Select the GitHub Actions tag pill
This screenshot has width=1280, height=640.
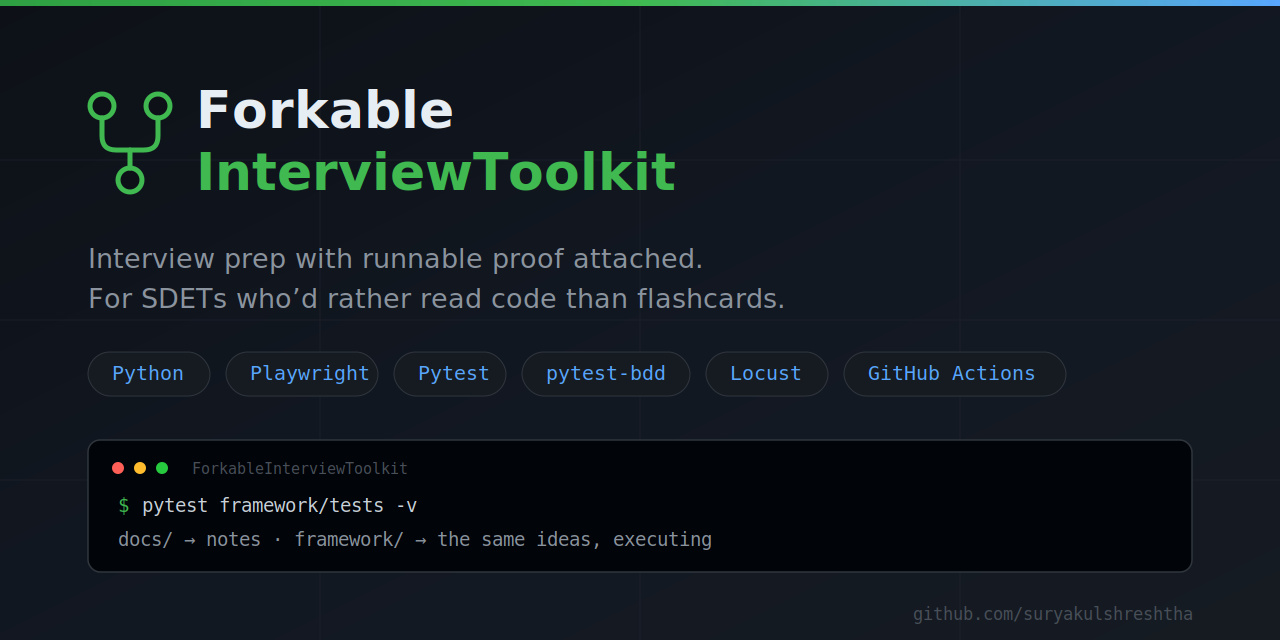tap(955, 374)
